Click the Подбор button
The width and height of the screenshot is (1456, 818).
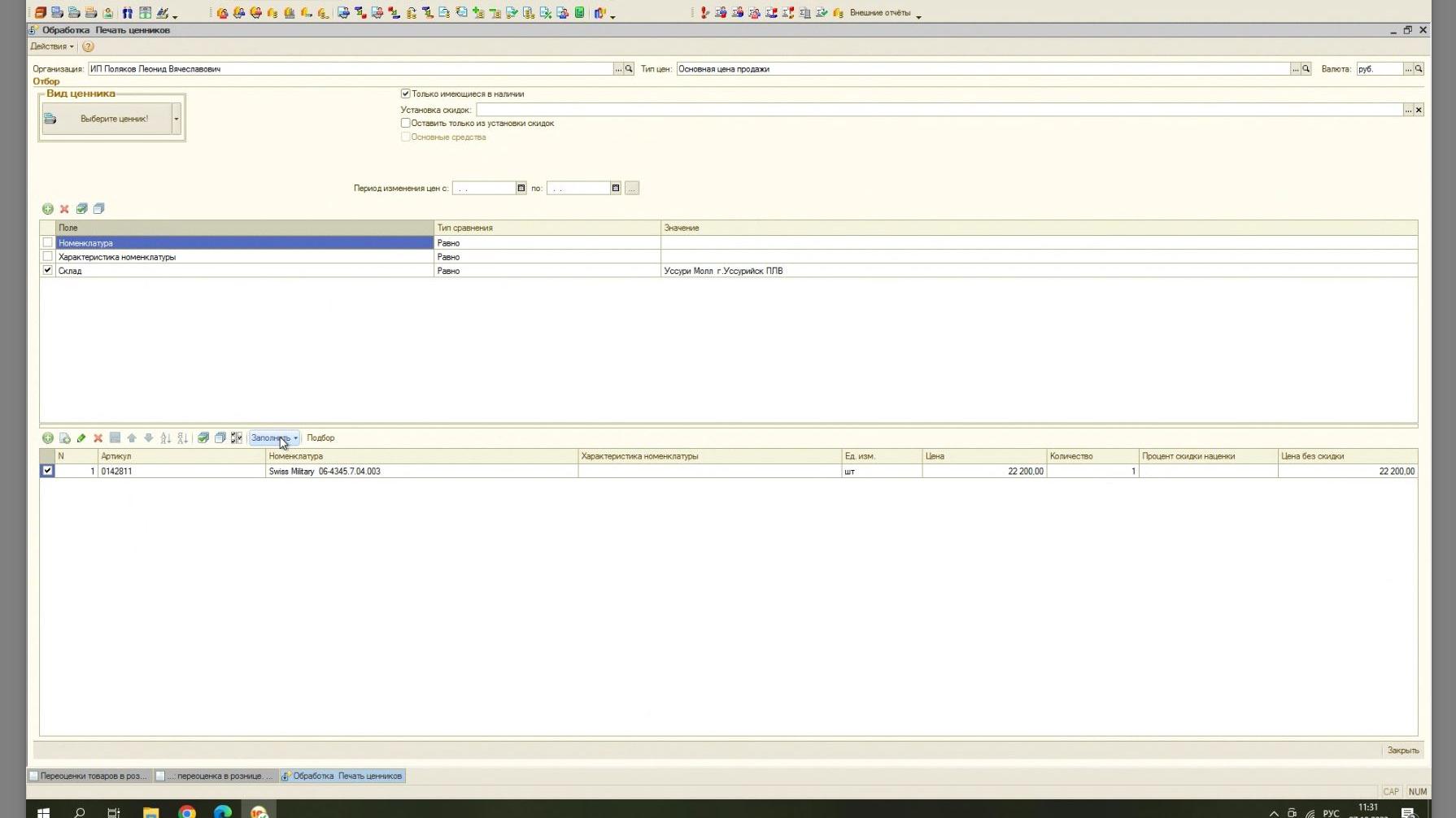coord(320,438)
